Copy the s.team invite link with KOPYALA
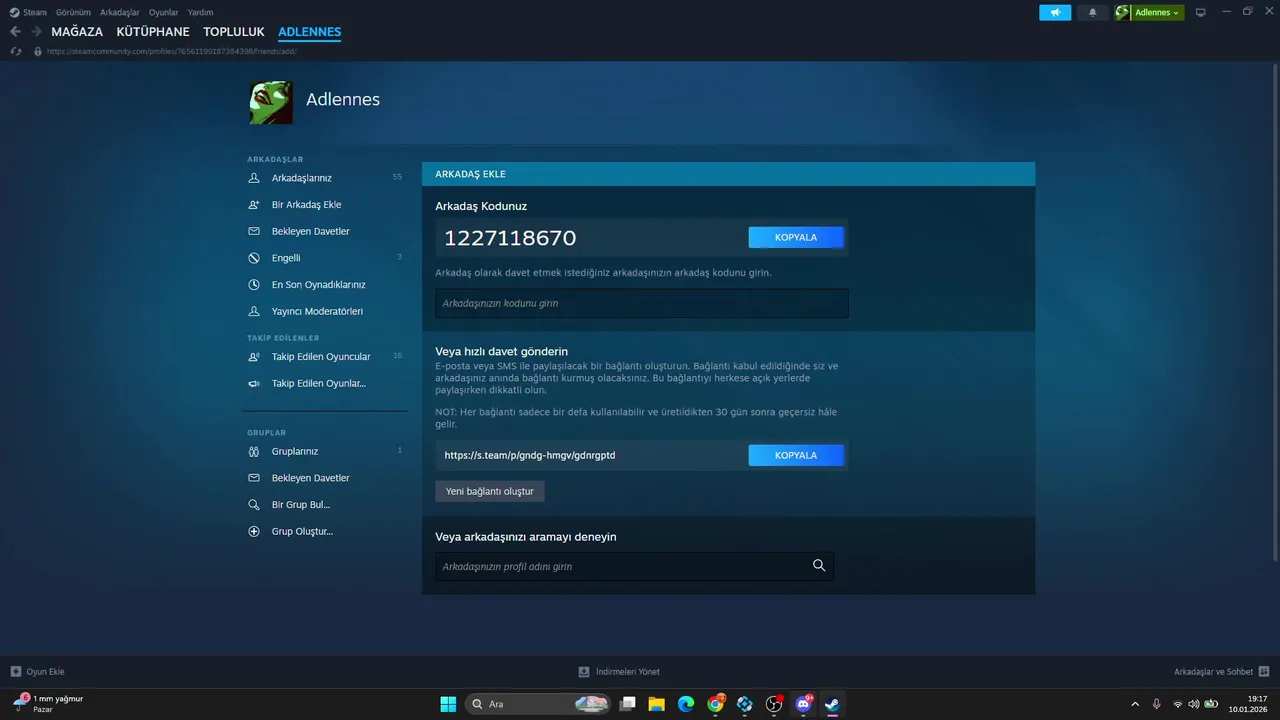1280x720 pixels. click(x=796, y=455)
